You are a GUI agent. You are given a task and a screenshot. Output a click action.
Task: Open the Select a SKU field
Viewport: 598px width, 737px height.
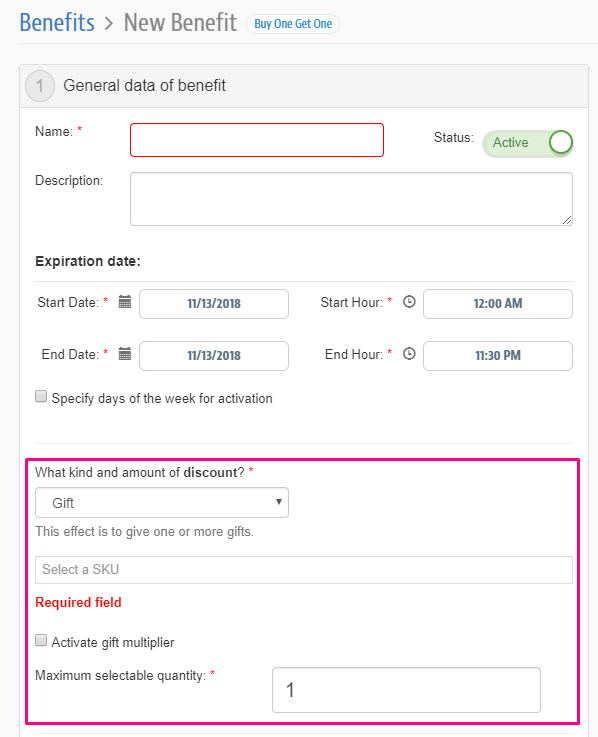[x=304, y=570]
